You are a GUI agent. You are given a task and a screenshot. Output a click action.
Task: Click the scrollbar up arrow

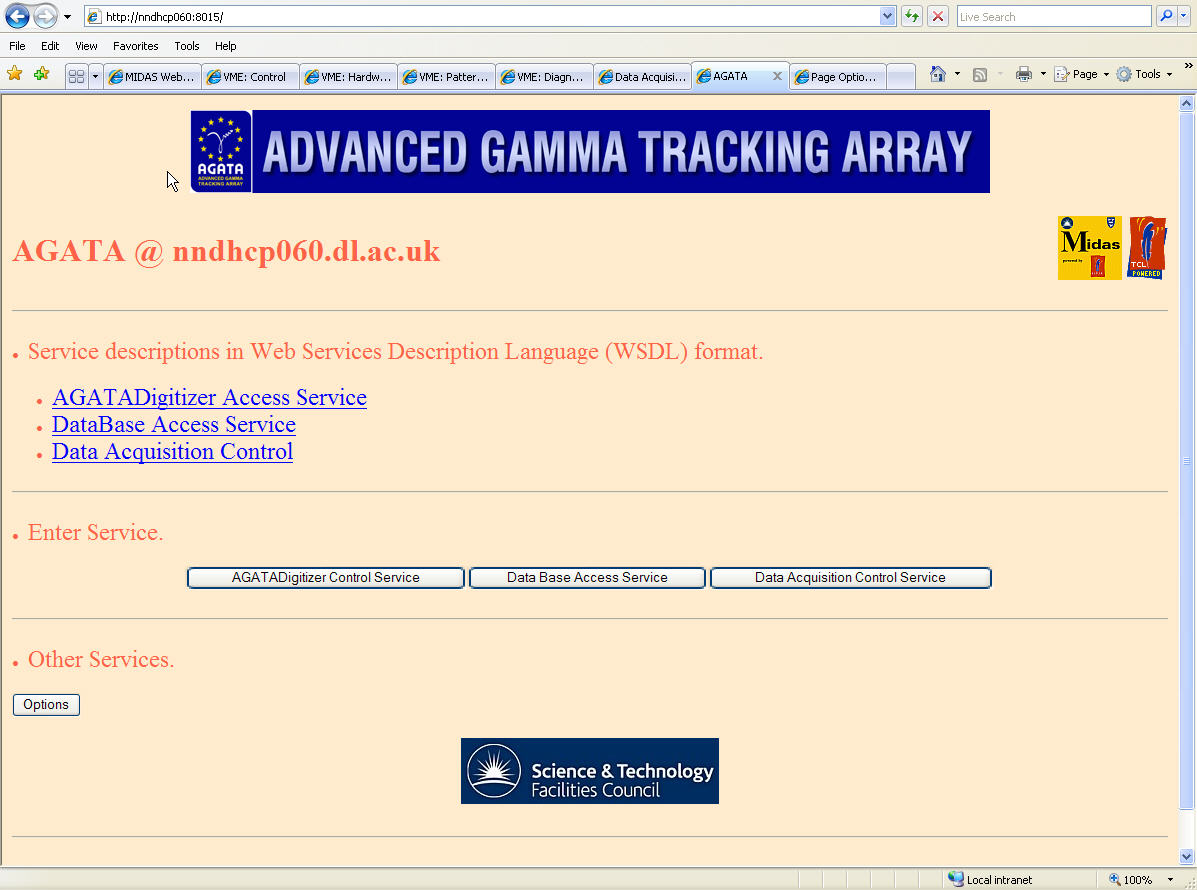point(1186,103)
